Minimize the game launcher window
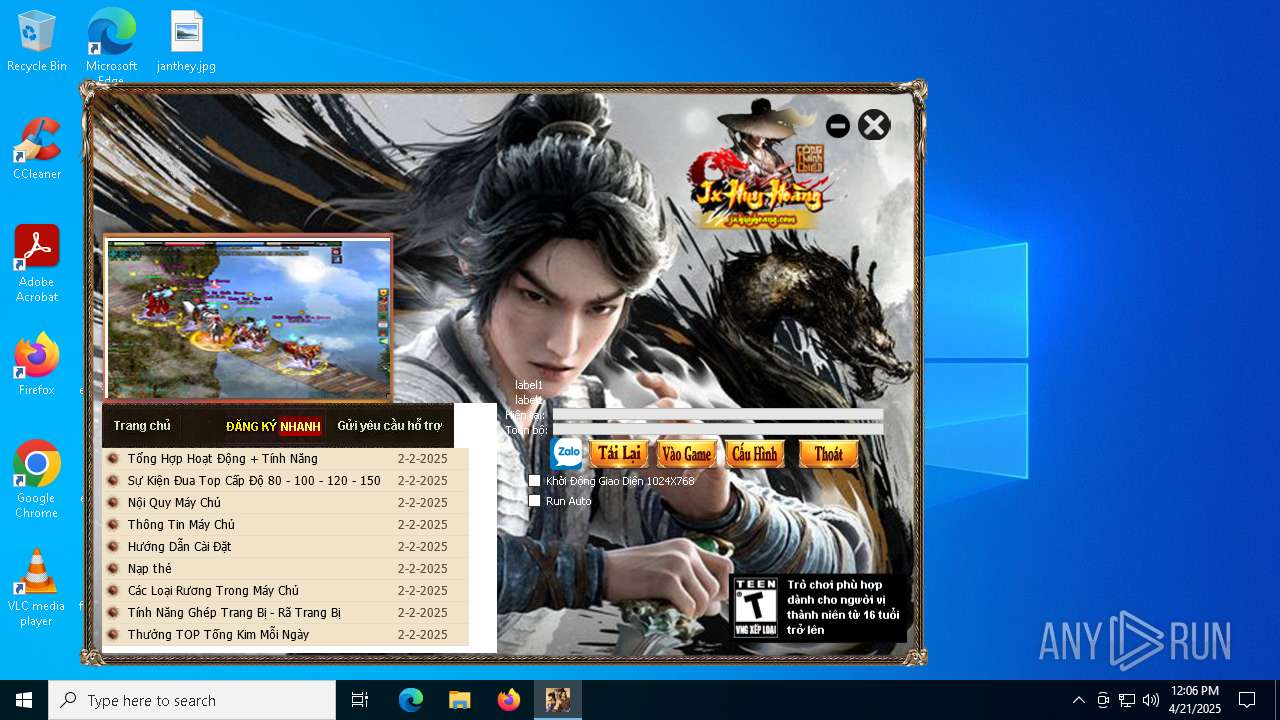The height and width of the screenshot is (720, 1280). (x=838, y=126)
